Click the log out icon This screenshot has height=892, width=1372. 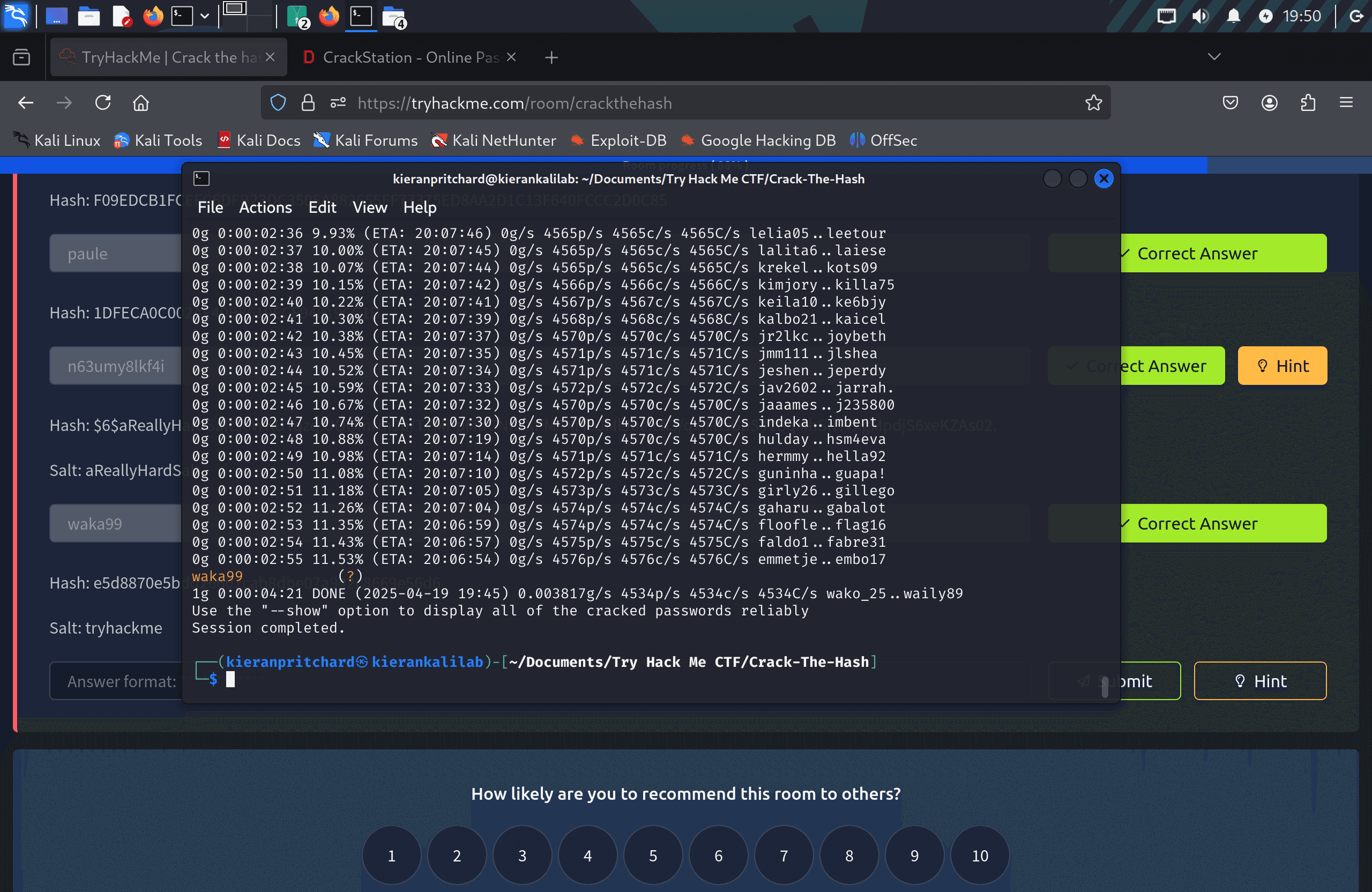[1356, 16]
